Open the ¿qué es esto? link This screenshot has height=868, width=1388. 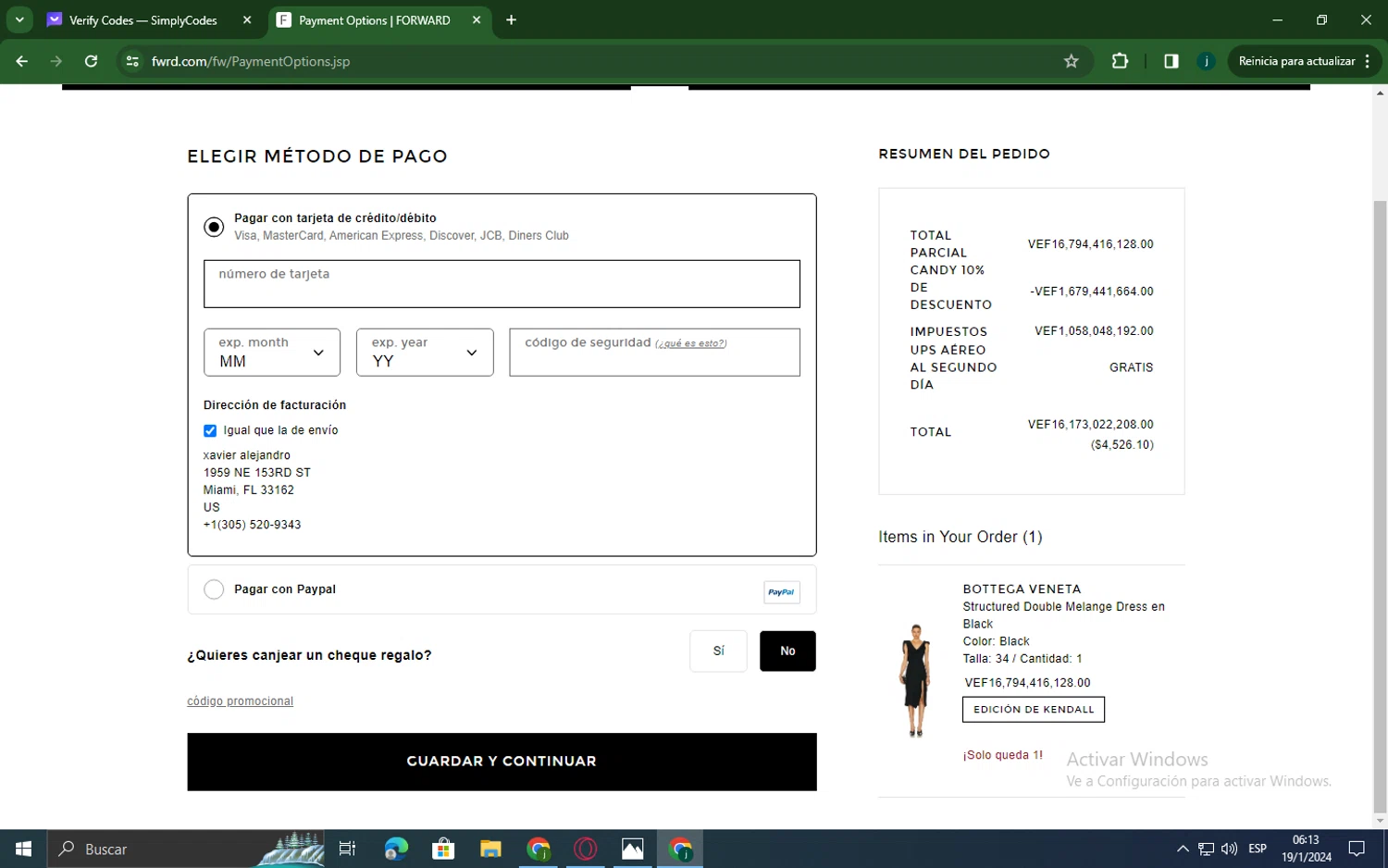690,343
